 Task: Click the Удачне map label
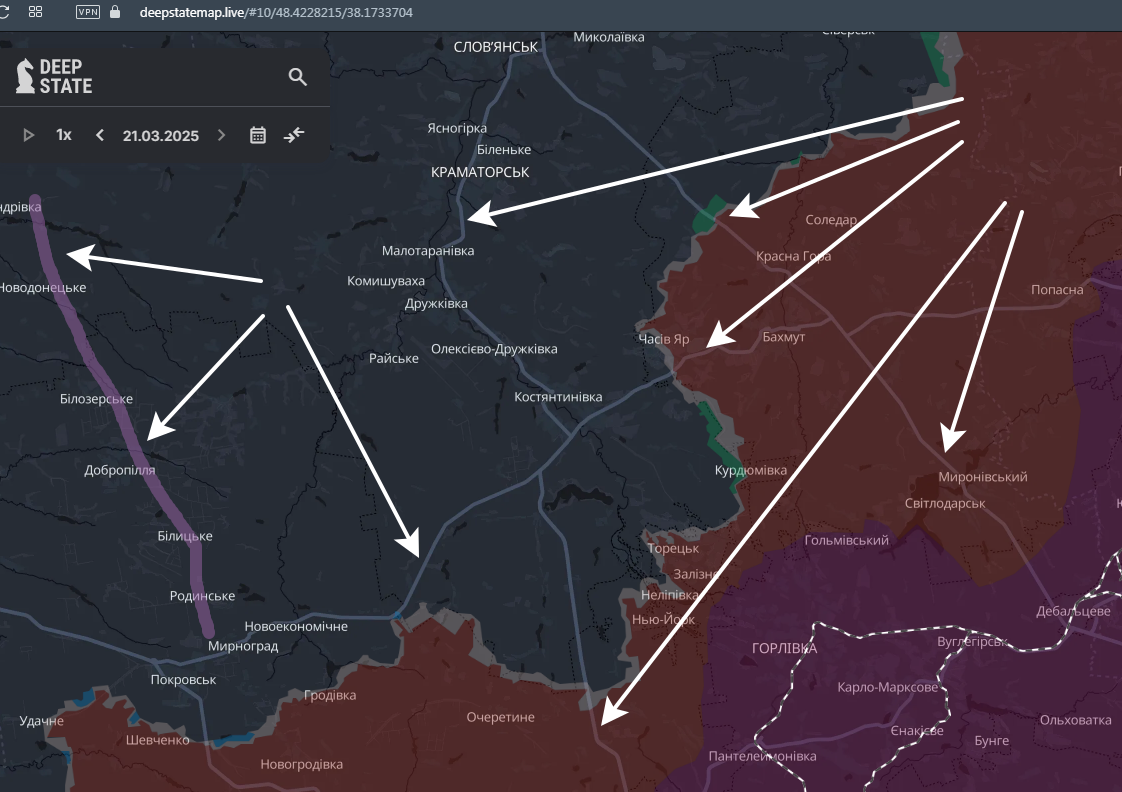(x=42, y=721)
